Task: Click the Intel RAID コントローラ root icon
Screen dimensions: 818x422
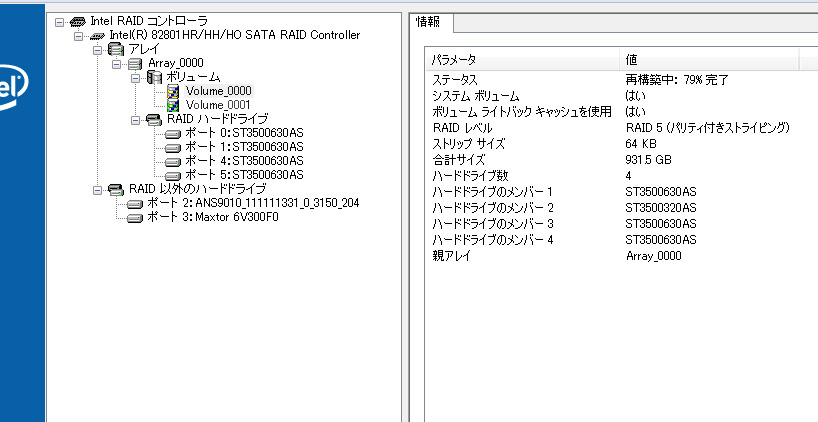Action: click(78, 22)
